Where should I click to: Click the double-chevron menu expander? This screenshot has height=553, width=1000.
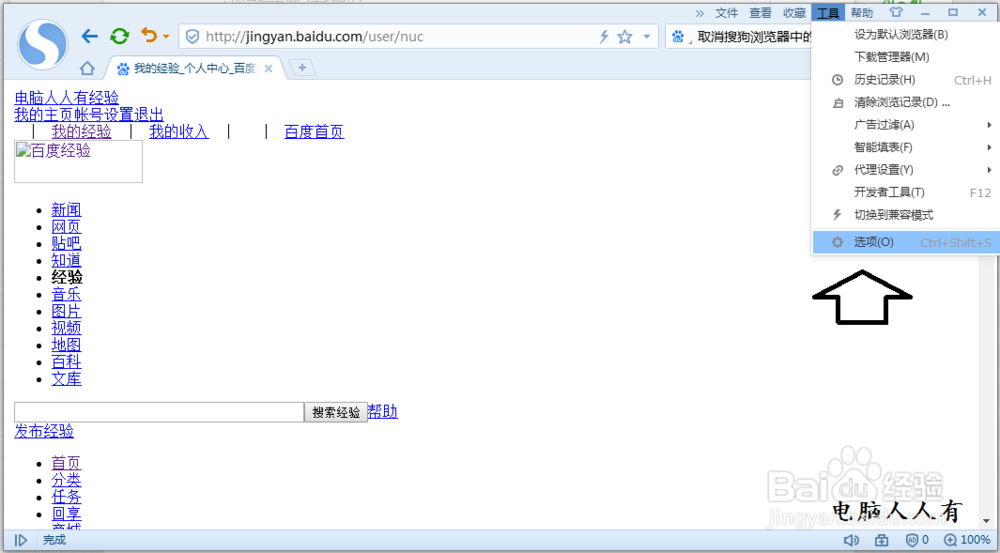(x=700, y=13)
